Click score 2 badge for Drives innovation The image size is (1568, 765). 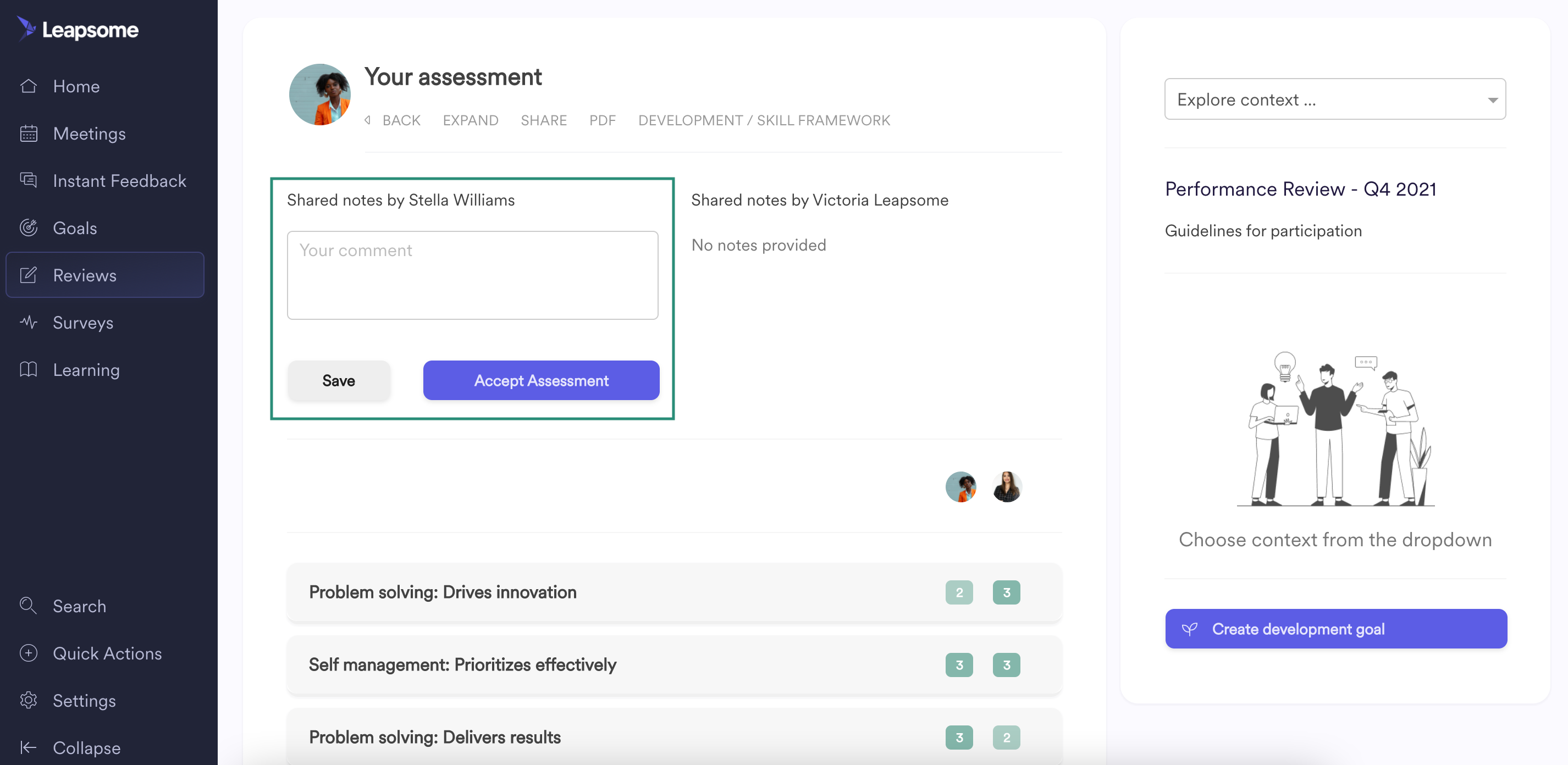[959, 592]
